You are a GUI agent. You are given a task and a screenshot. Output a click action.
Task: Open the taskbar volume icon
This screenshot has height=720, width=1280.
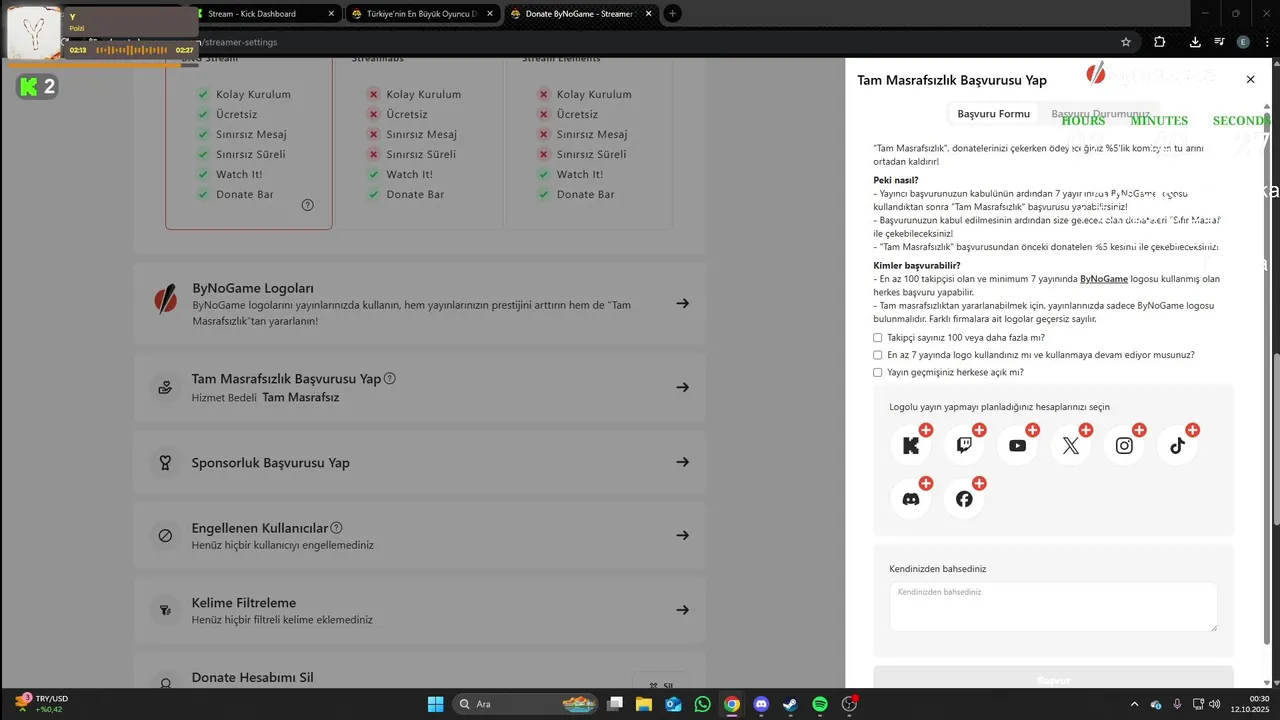tap(1214, 704)
